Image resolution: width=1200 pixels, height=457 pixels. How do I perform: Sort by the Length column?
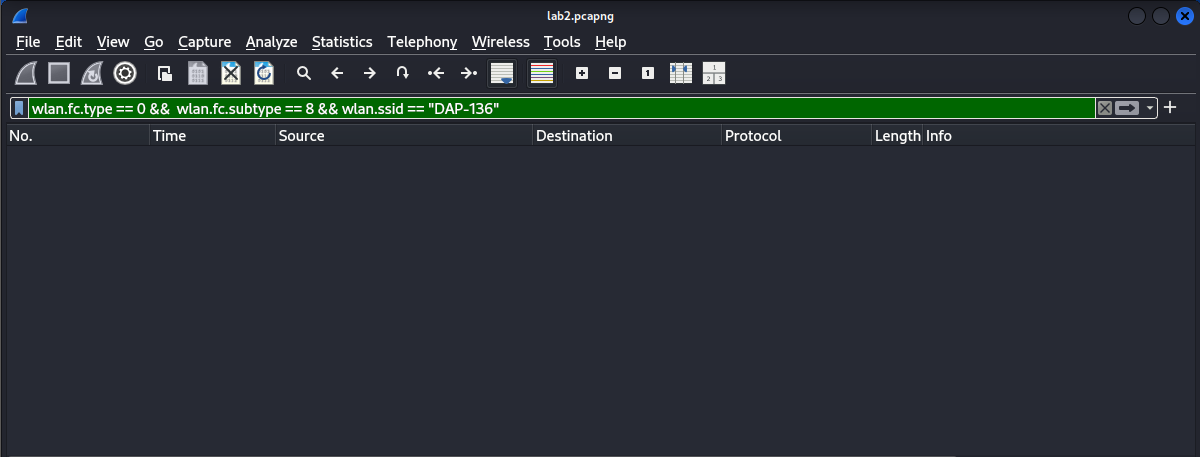(898, 136)
